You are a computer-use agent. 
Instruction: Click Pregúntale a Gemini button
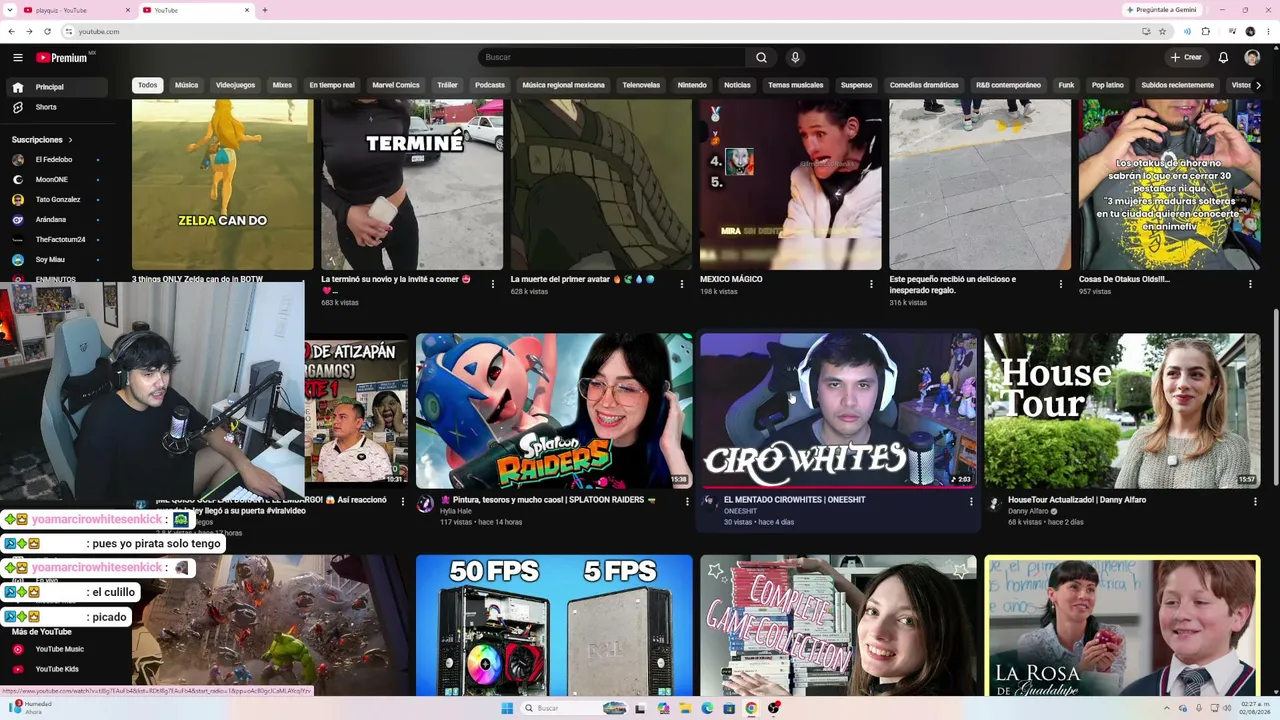1161,10
